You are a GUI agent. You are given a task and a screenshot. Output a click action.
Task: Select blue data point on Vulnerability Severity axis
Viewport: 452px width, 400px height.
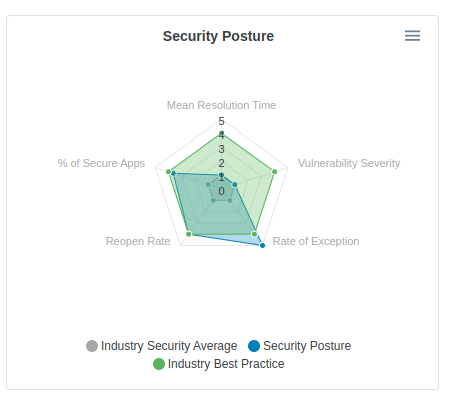[235, 184]
